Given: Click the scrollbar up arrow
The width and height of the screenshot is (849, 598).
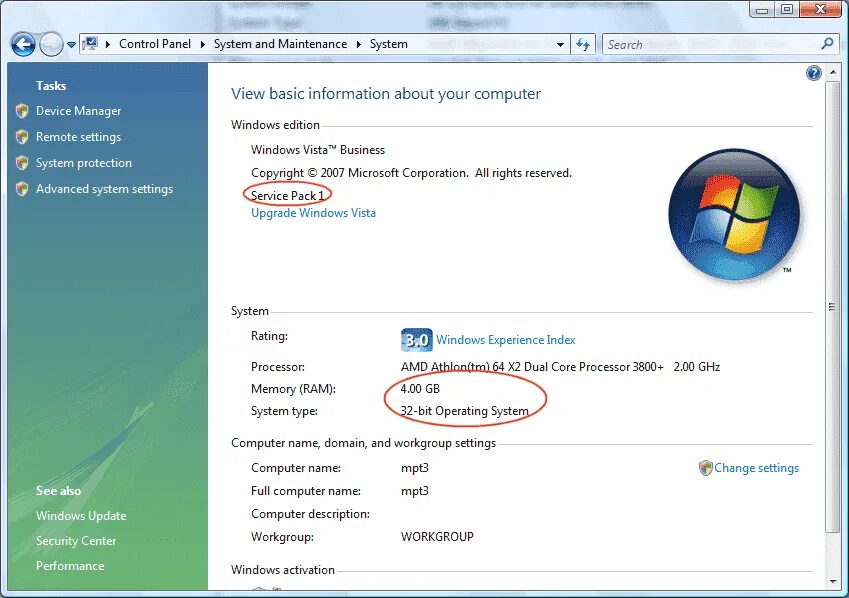Looking at the screenshot, I should 832,72.
